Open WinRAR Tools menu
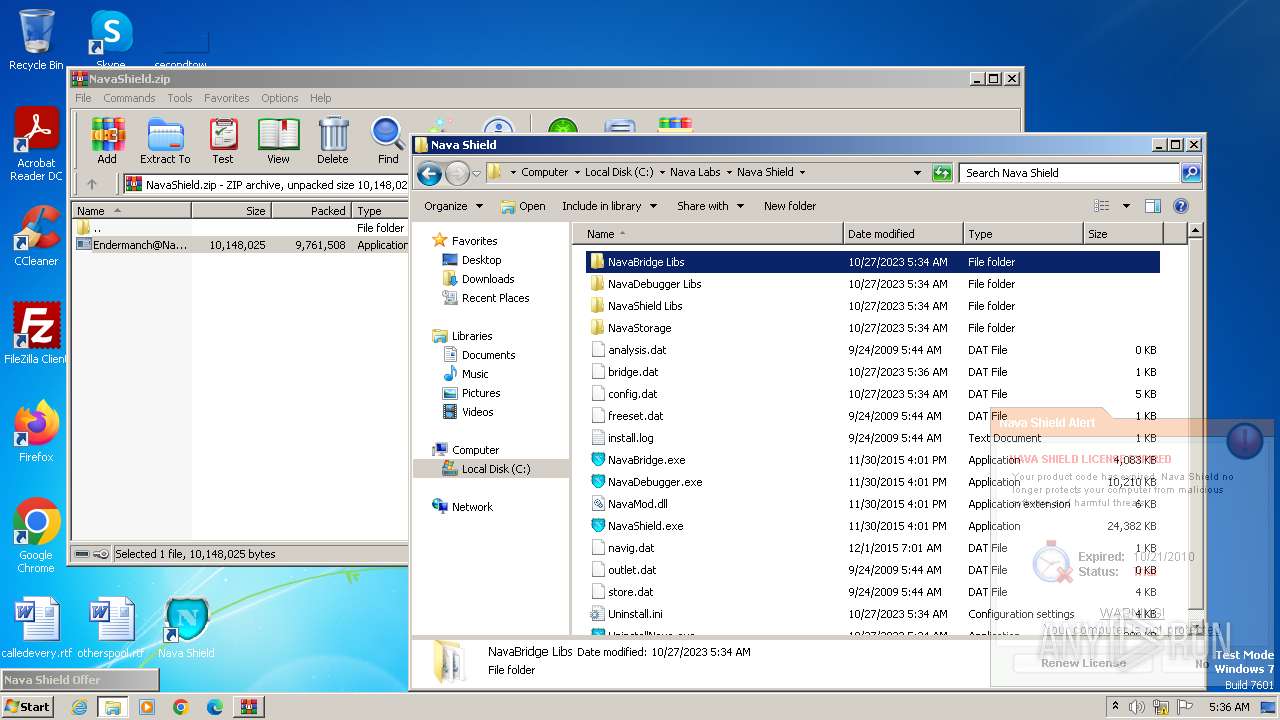This screenshot has width=1280, height=720. click(x=180, y=98)
